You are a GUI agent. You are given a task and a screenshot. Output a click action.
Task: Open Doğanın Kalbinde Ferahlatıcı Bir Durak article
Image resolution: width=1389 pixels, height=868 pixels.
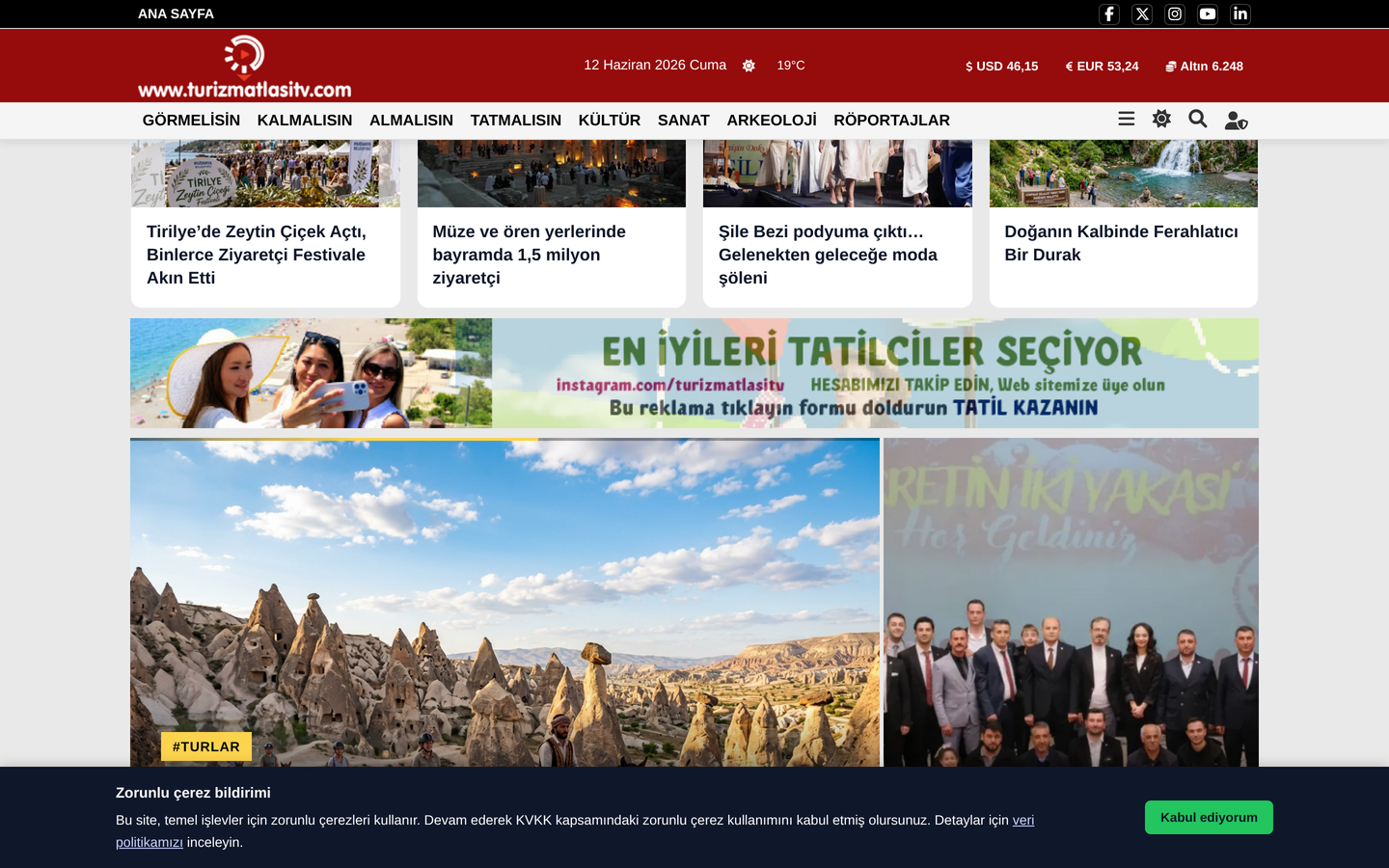(x=1121, y=243)
